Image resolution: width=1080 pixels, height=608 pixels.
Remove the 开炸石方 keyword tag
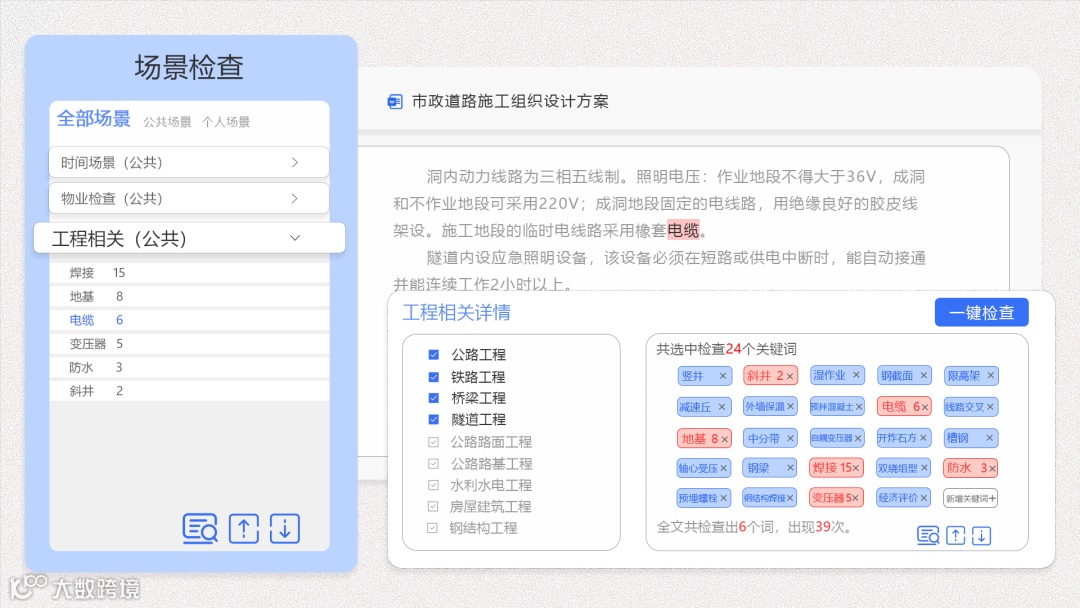click(924, 437)
